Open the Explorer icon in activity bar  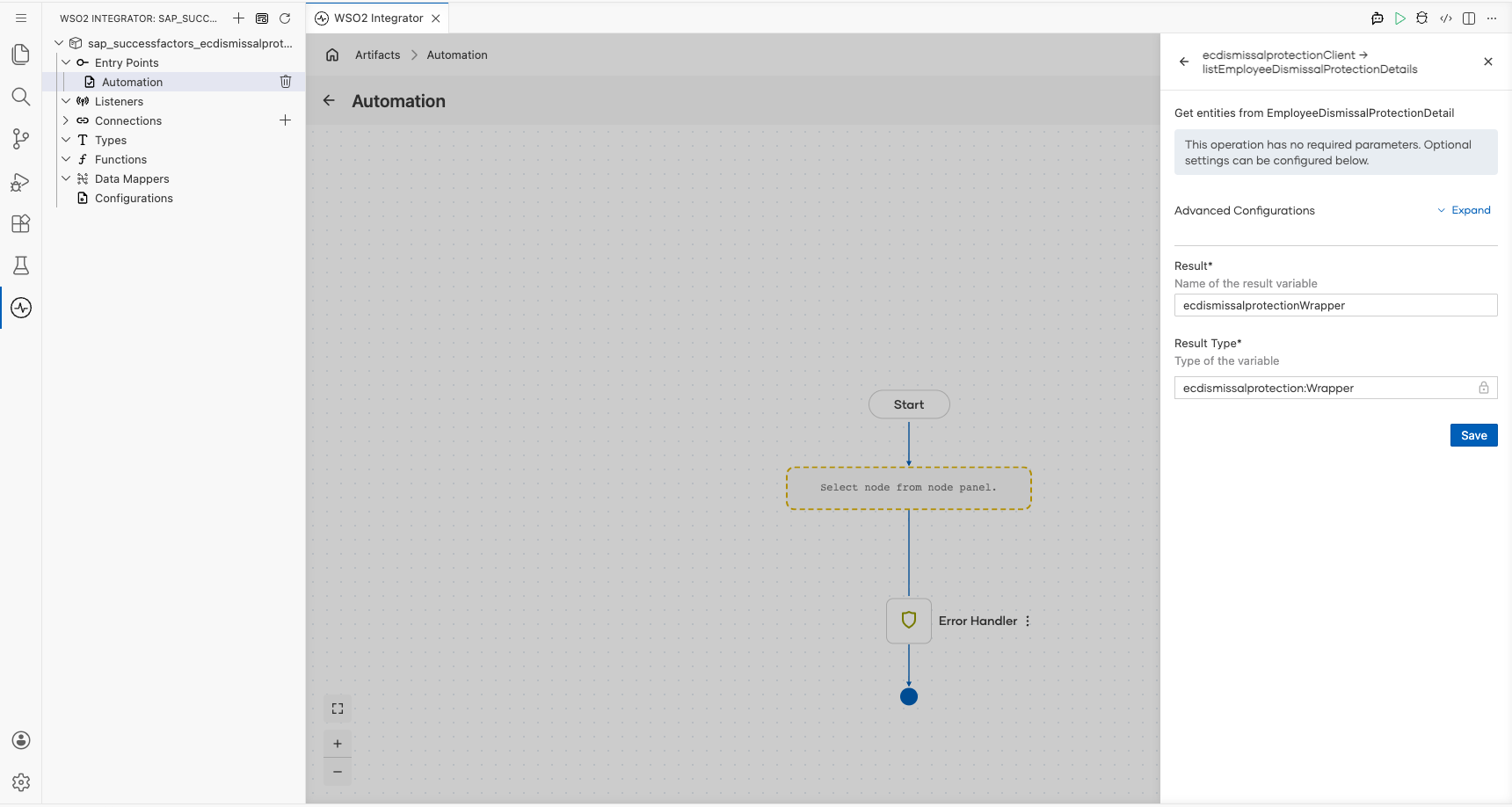pyautogui.click(x=21, y=55)
